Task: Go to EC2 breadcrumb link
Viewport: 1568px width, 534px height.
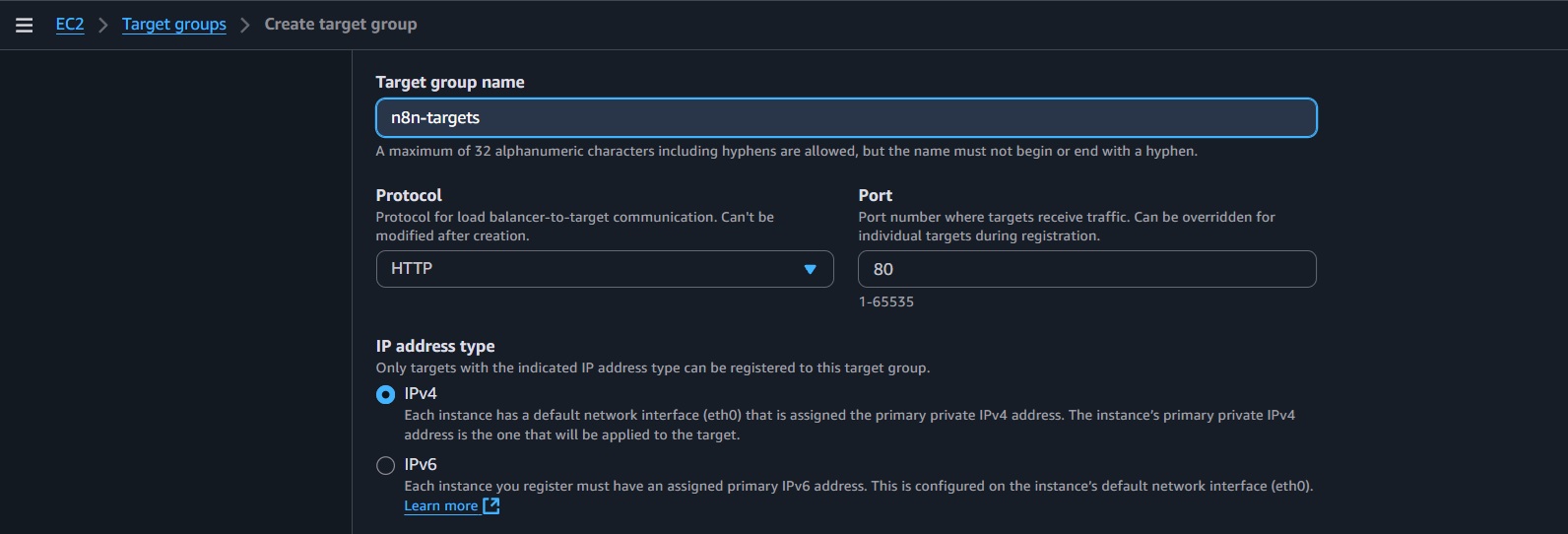Action: 70,24
